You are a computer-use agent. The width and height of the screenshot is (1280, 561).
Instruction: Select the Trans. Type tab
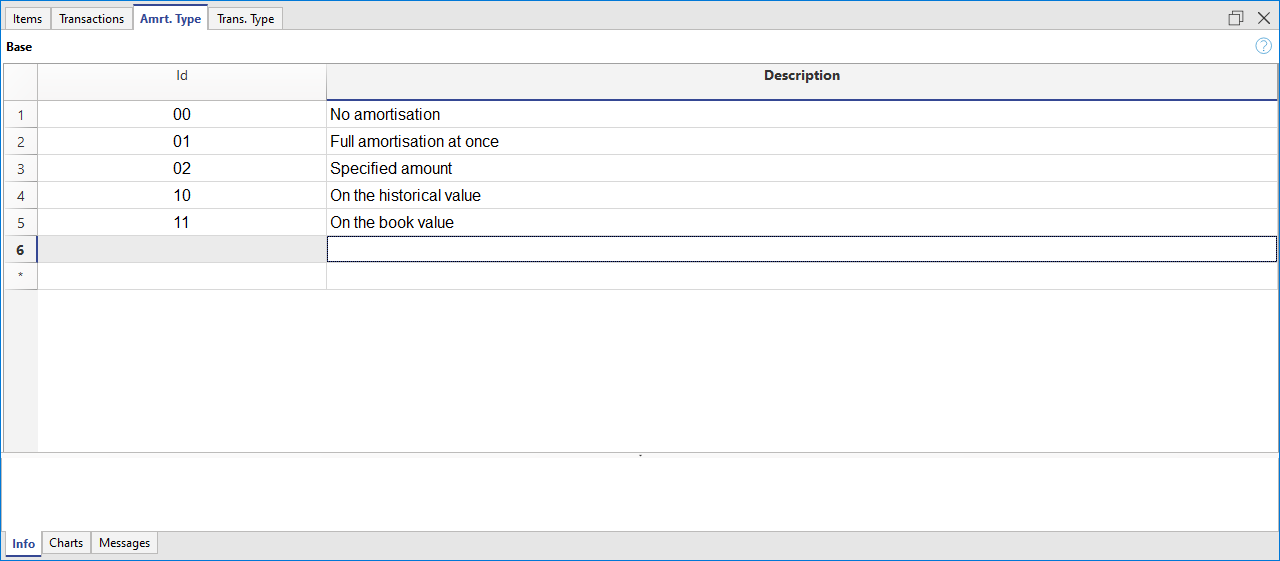coord(245,19)
